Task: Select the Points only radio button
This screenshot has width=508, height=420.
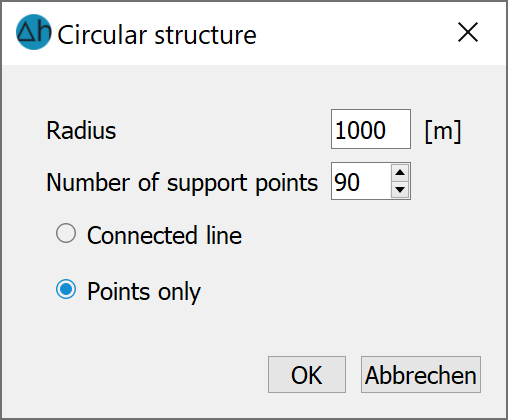Action: click(66, 289)
